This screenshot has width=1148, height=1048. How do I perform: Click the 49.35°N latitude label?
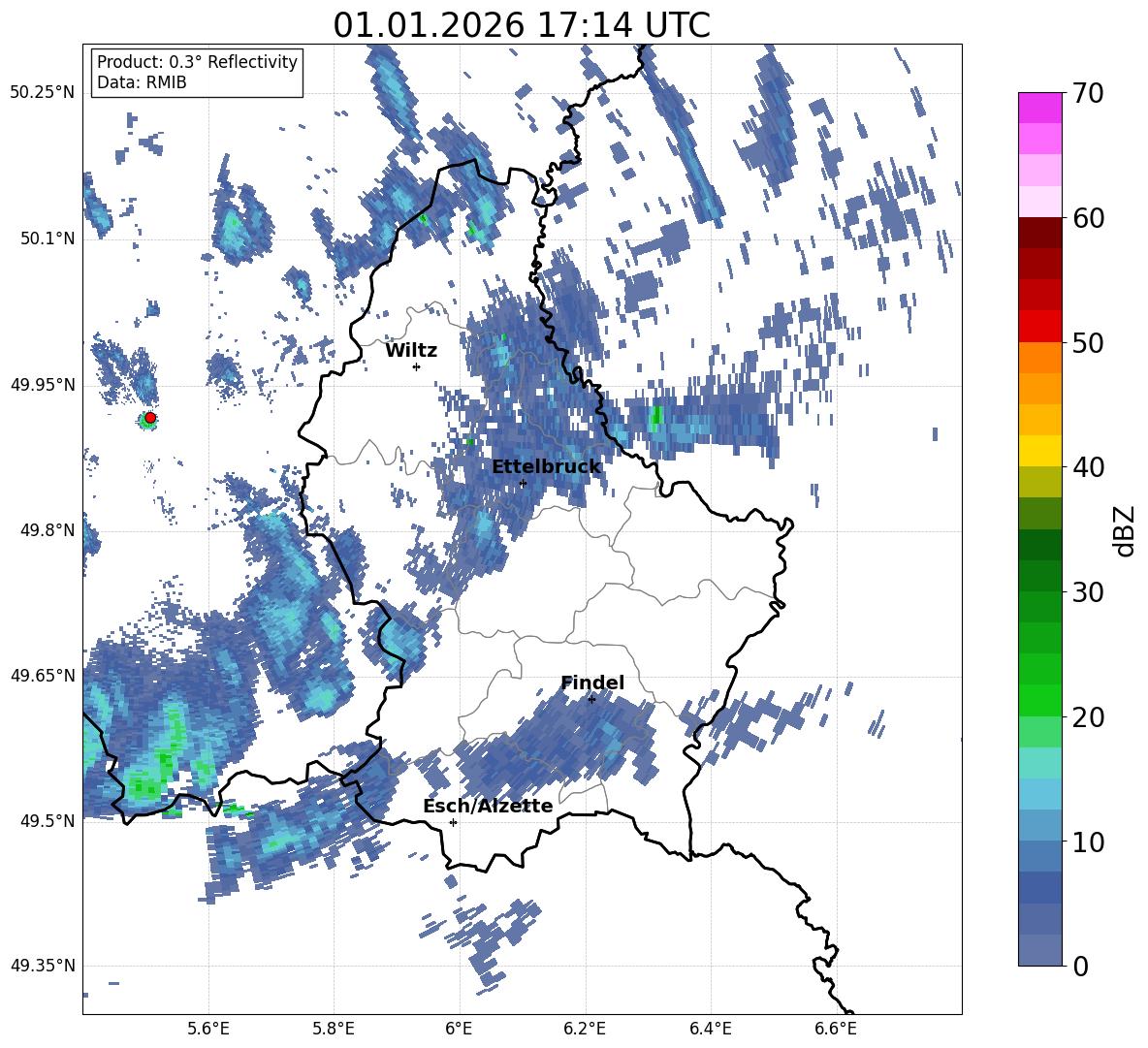(x=43, y=966)
